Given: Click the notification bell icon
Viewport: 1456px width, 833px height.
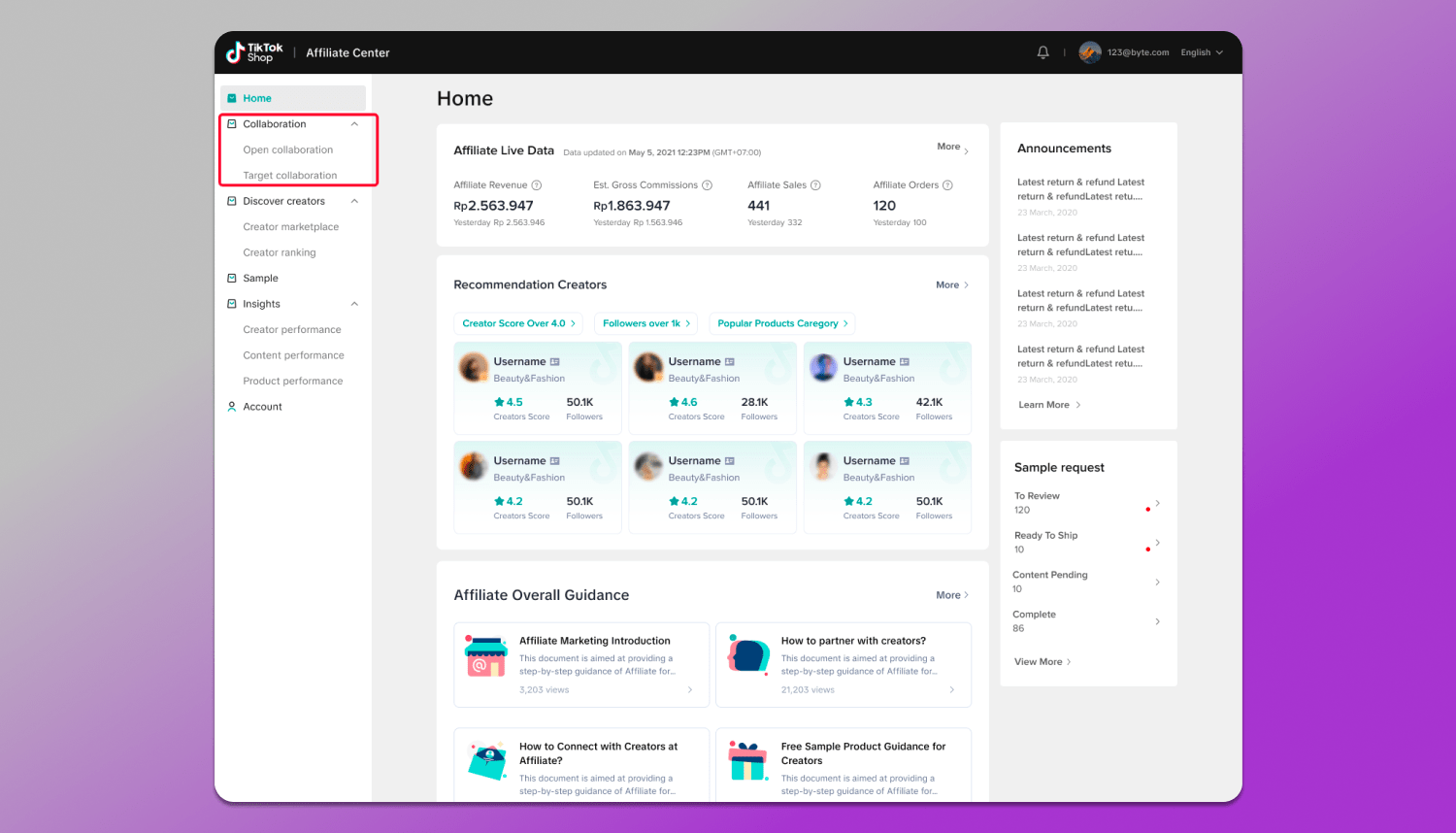Looking at the screenshot, I should 1042,52.
